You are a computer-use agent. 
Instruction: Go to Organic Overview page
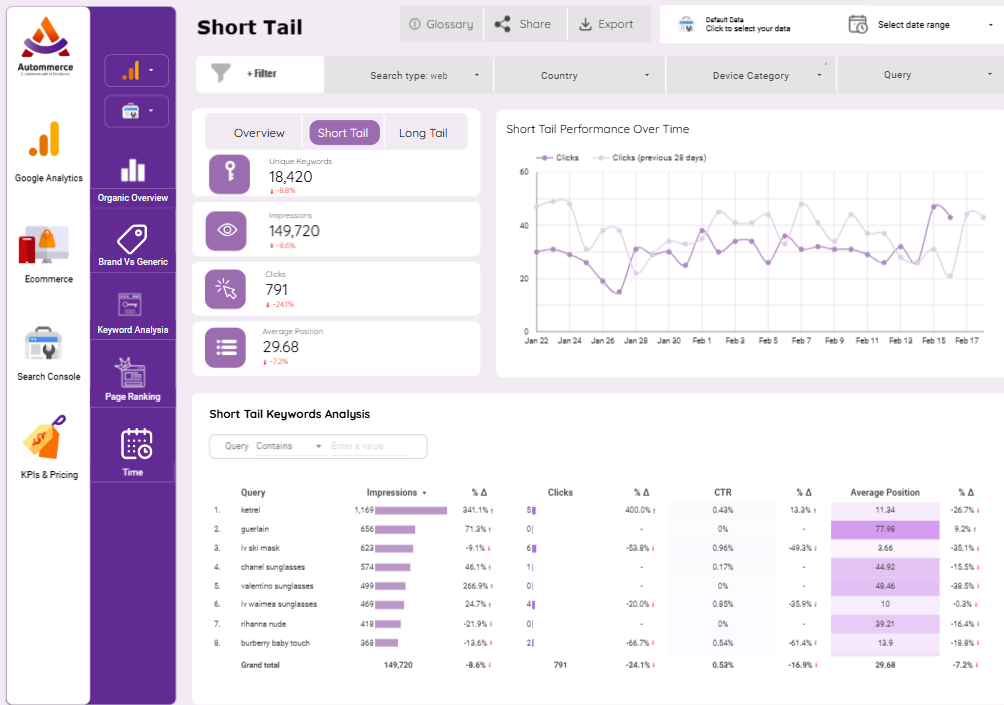pos(133,198)
